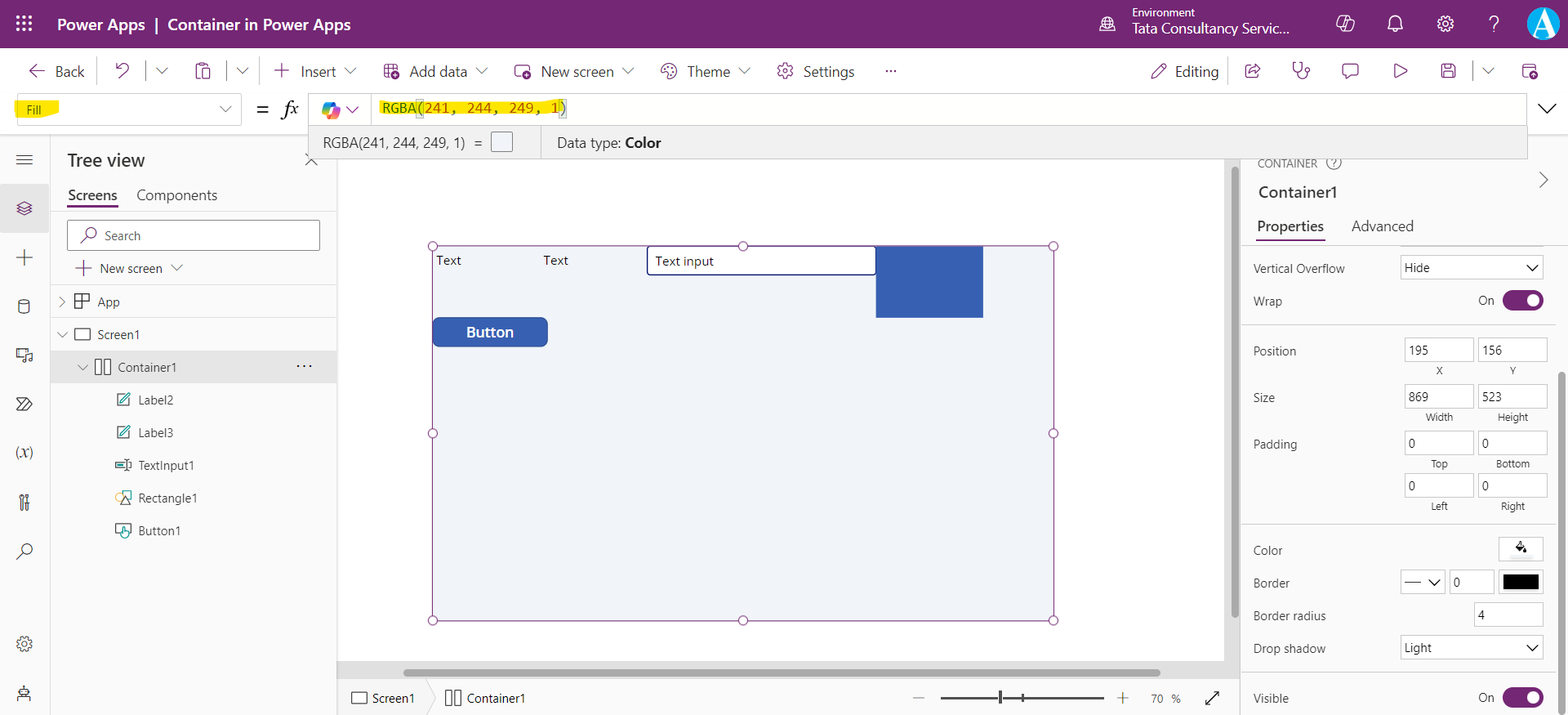Open the App checker stethoscope icon

tap(1301, 71)
